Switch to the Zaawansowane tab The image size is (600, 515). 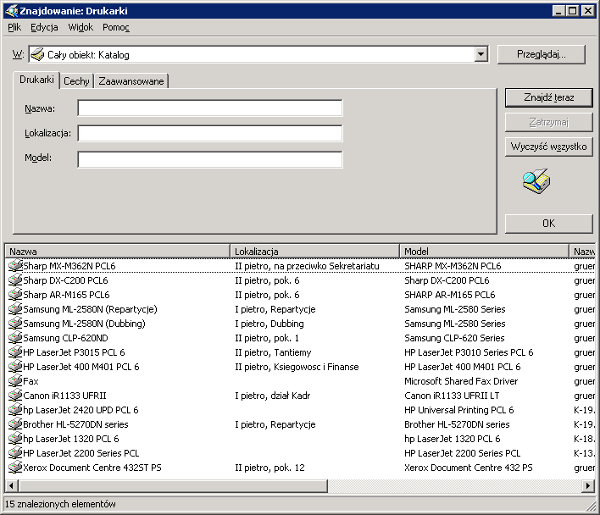131,81
